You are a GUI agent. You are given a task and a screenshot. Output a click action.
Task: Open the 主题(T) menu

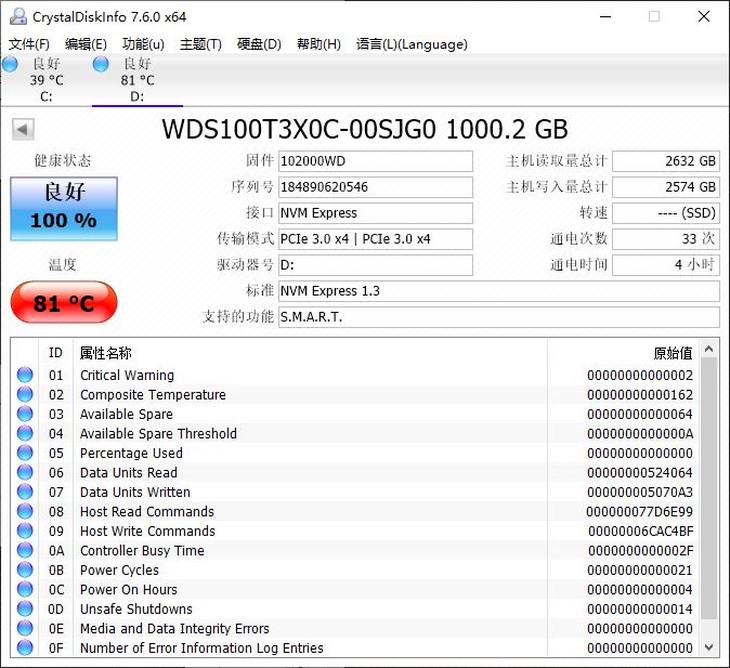click(x=200, y=44)
